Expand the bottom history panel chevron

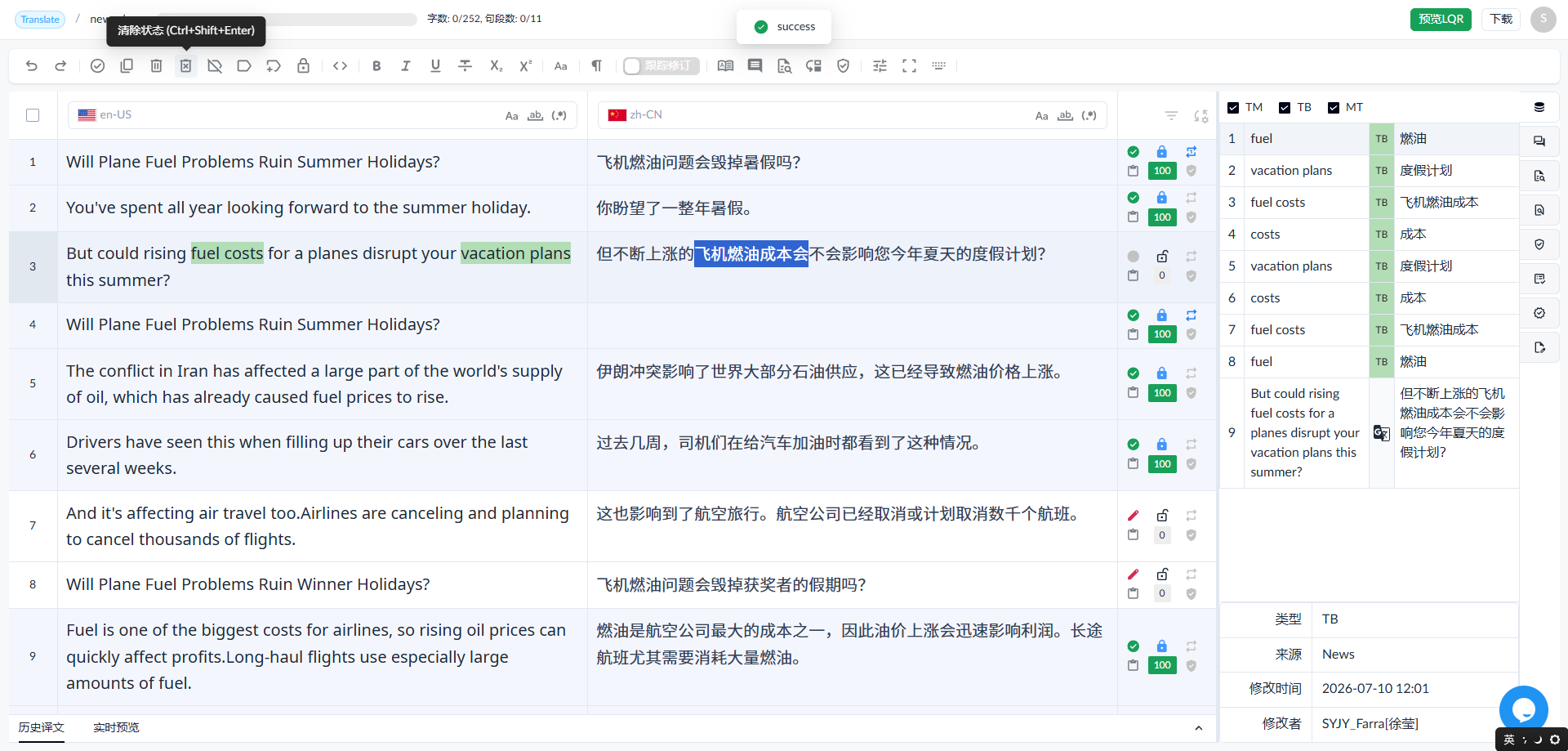coord(1198,728)
